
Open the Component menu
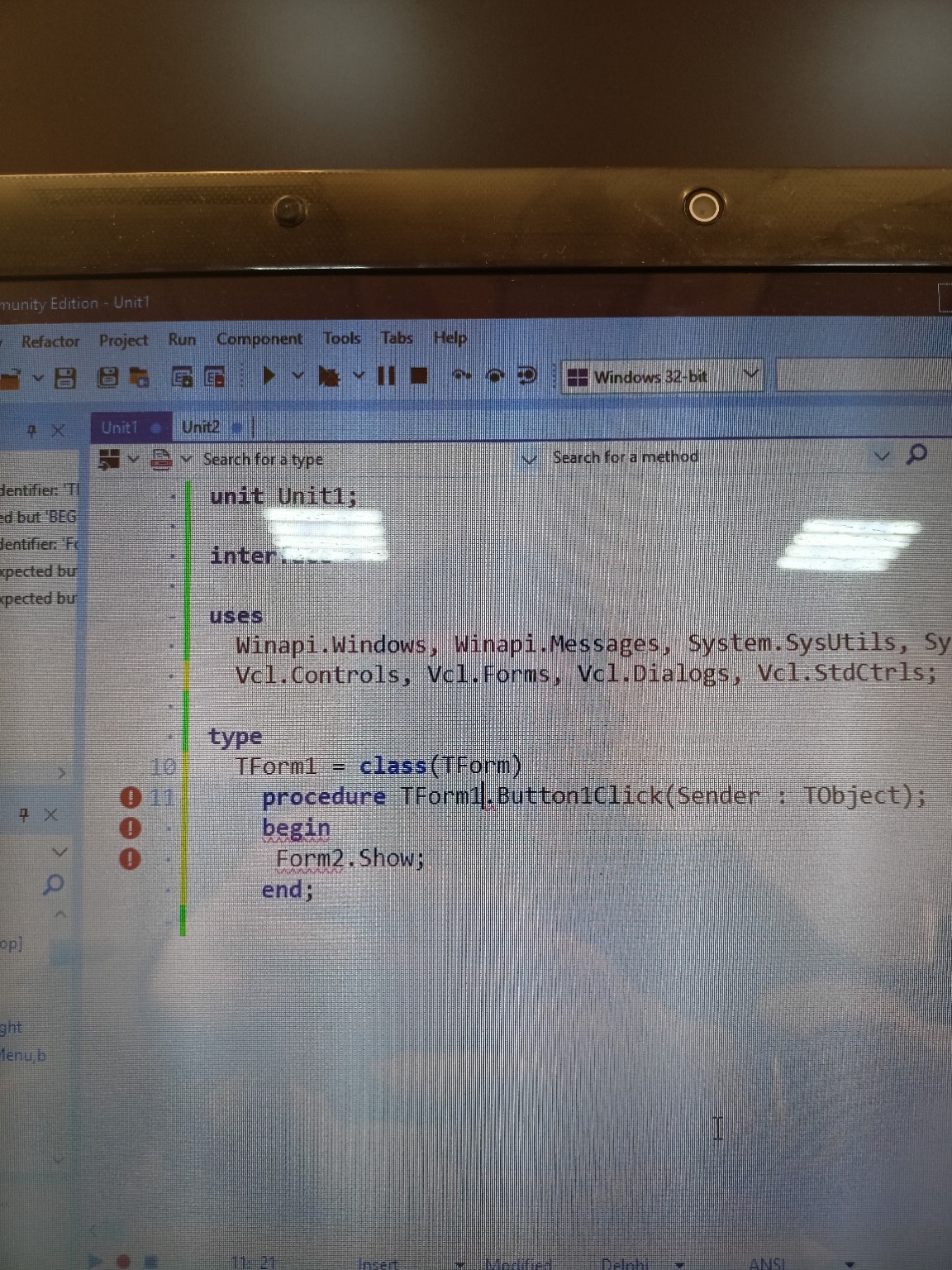(259, 339)
